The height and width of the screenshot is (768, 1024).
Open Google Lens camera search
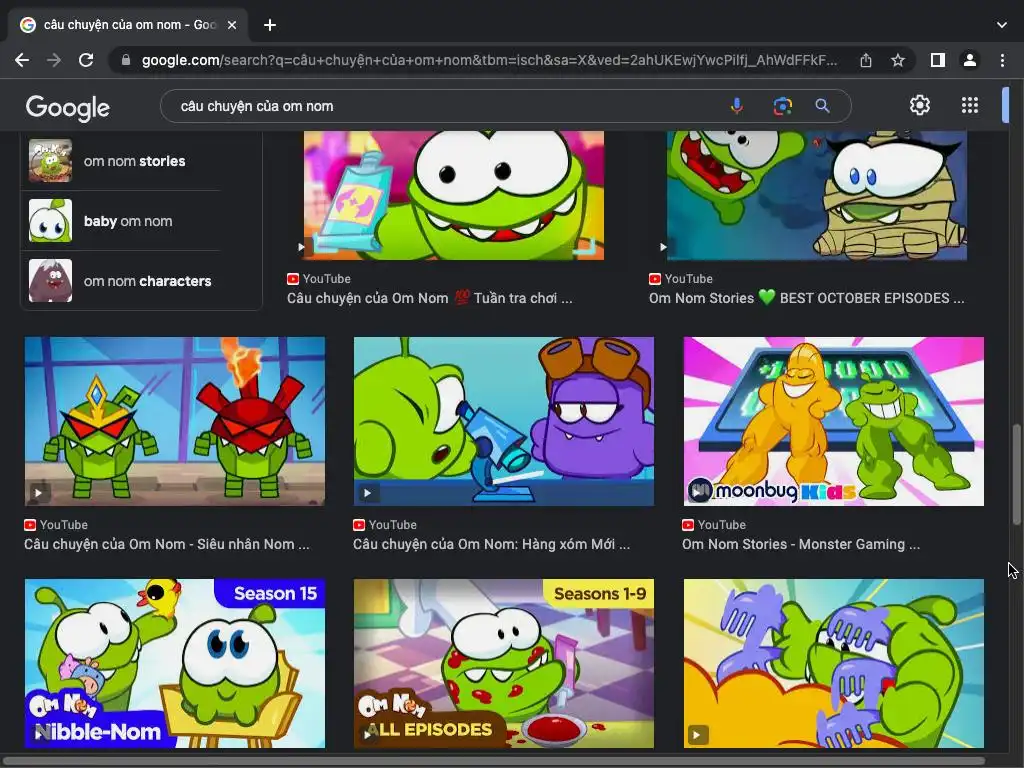(x=782, y=106)
